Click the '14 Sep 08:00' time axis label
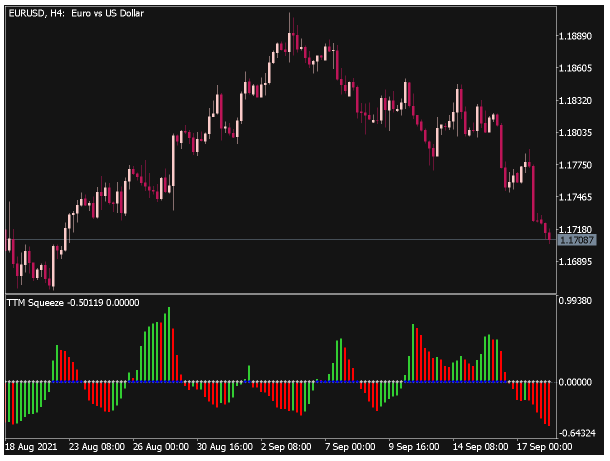This screenshot has height=461, width=610. pyautogui.click(x=480, y=447)
